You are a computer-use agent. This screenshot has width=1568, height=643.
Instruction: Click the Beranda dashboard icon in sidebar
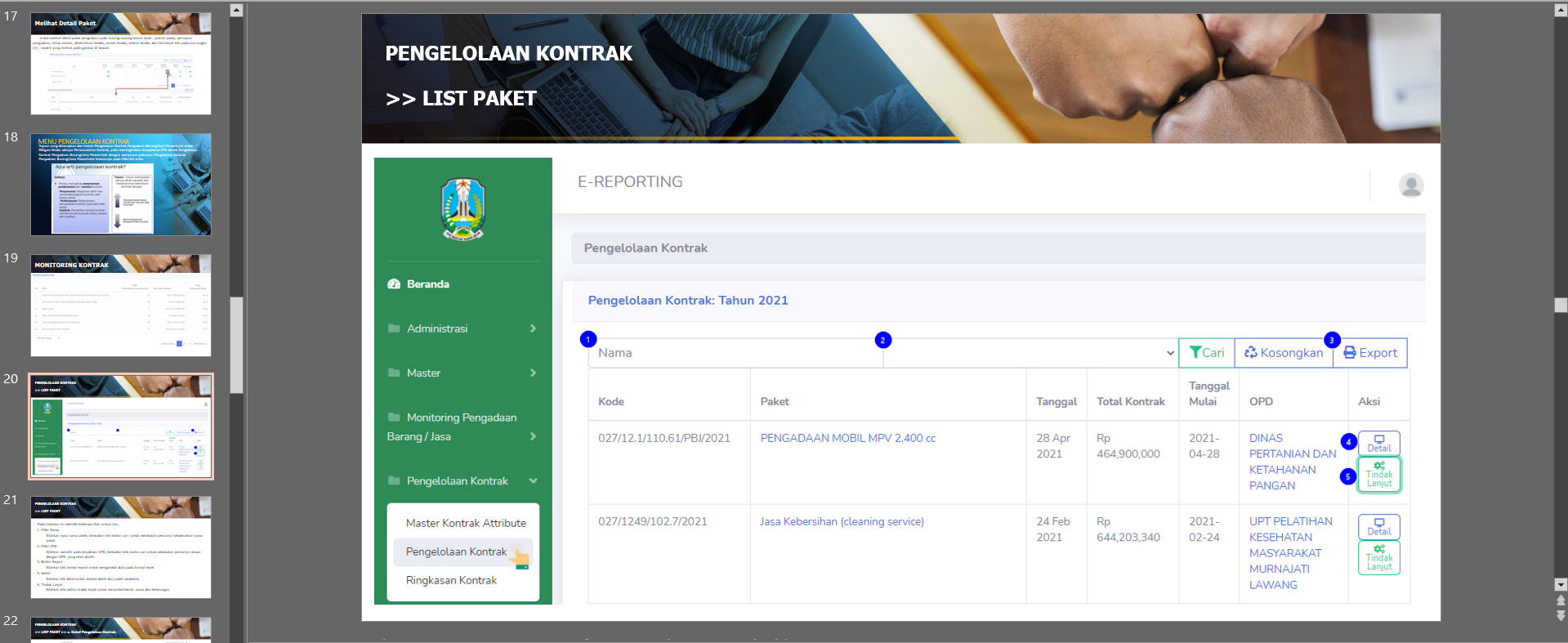pos(394,284)
